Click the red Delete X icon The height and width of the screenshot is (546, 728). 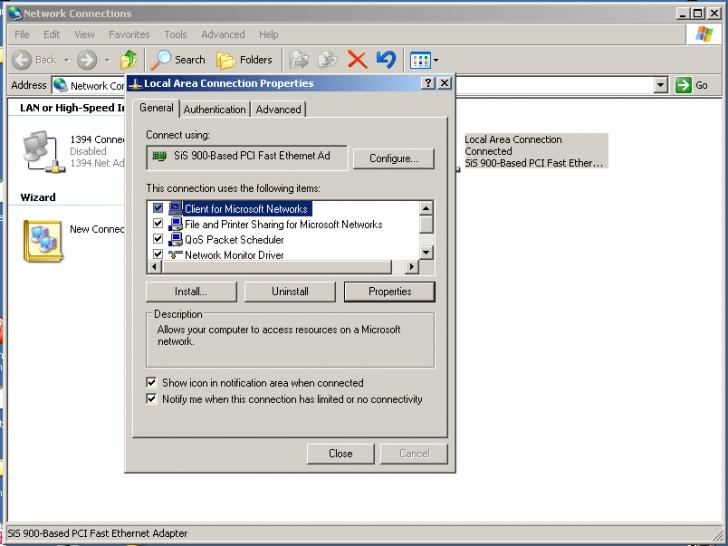tap(357, 60)
